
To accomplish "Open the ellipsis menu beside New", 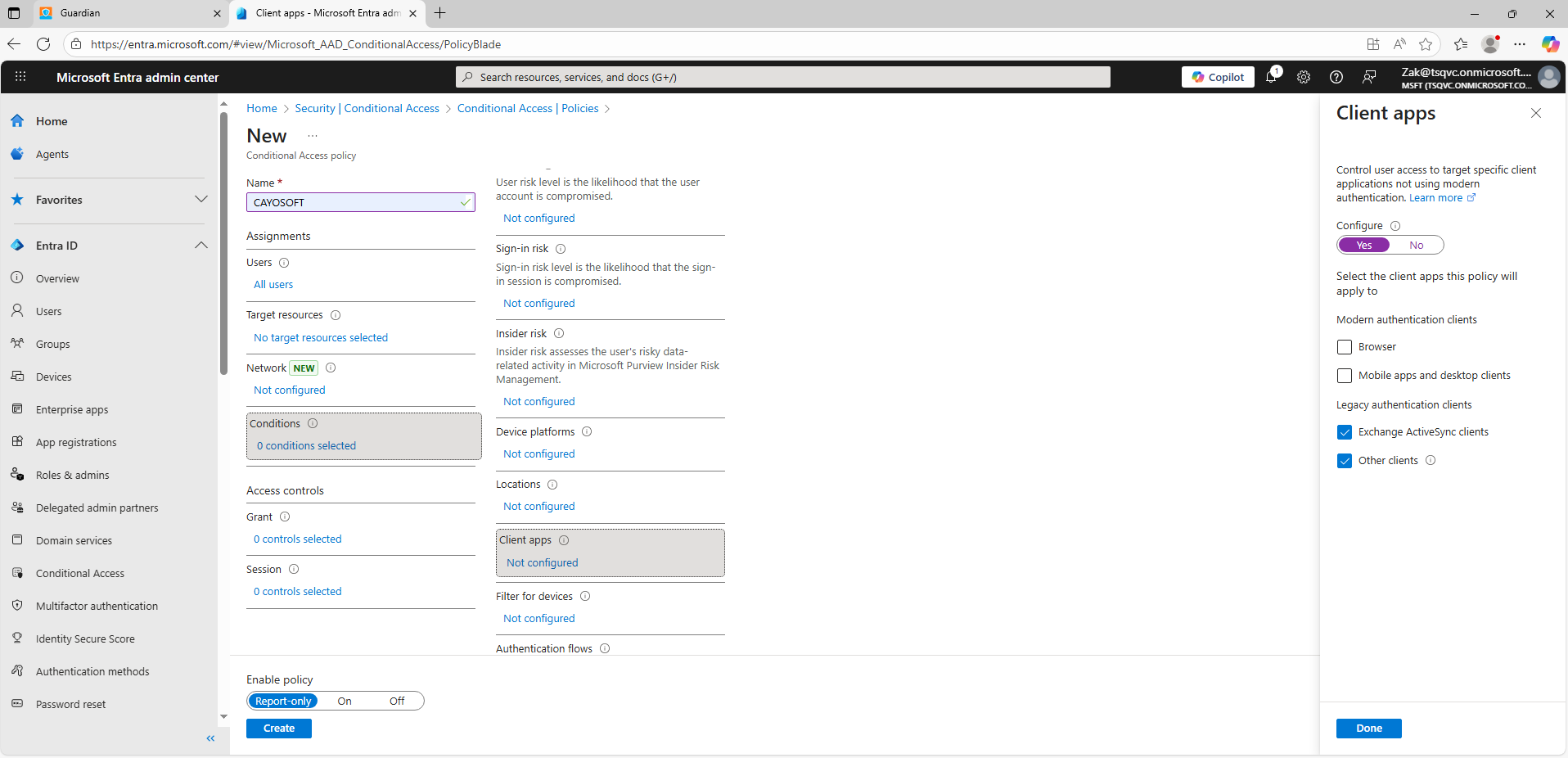I will [313, 136].
